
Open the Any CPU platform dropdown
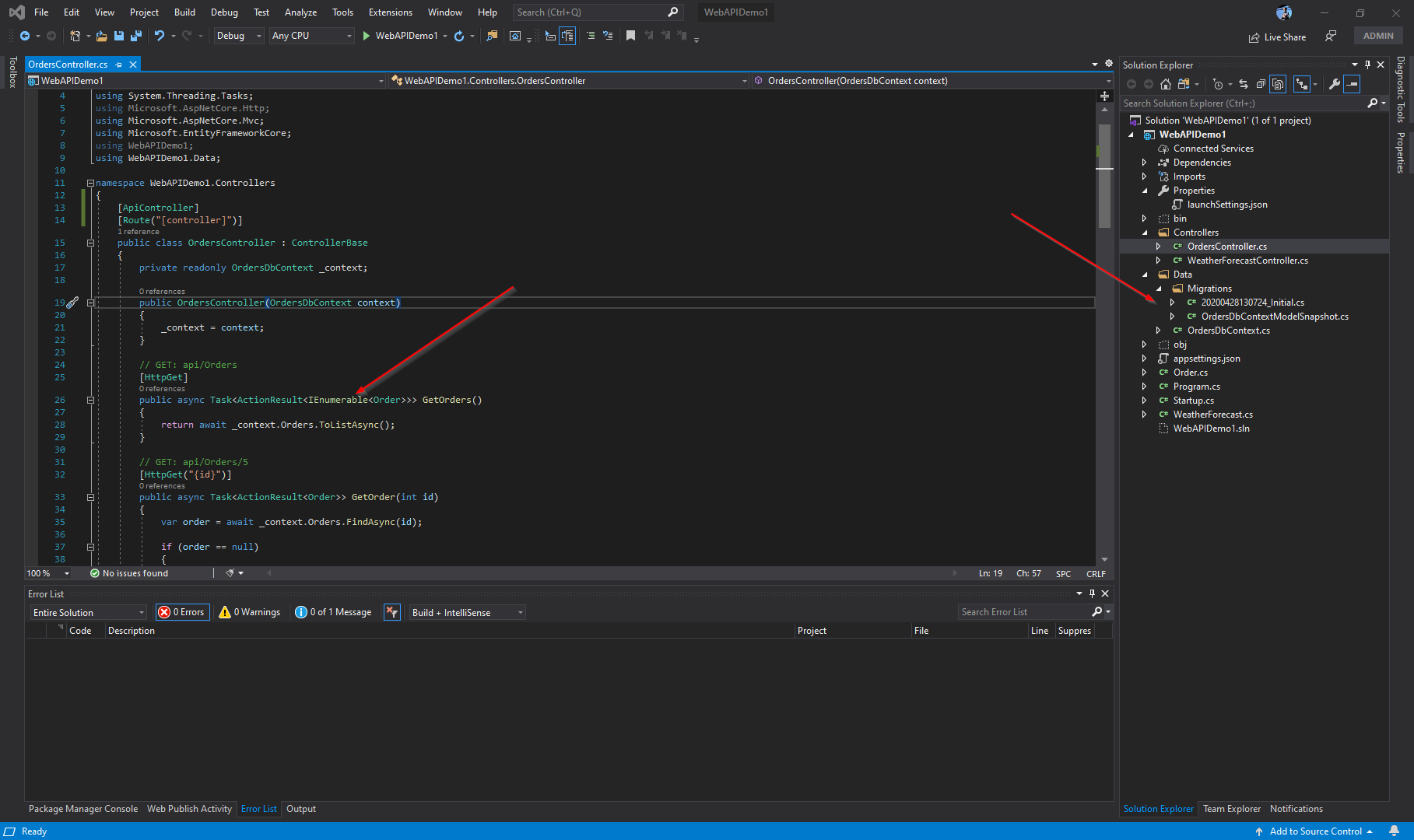(311, 36)
